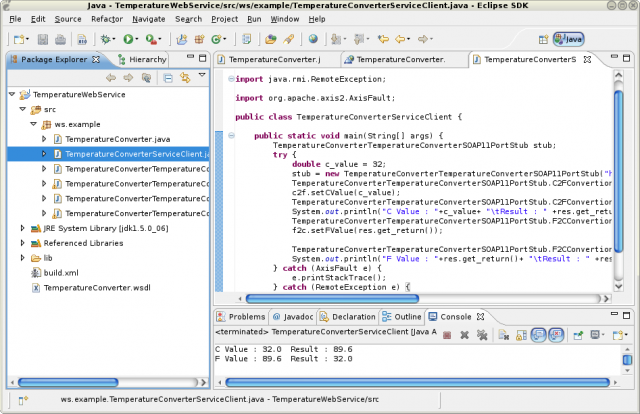Open the Package Explorer view menu triangle

coord(202,75)
